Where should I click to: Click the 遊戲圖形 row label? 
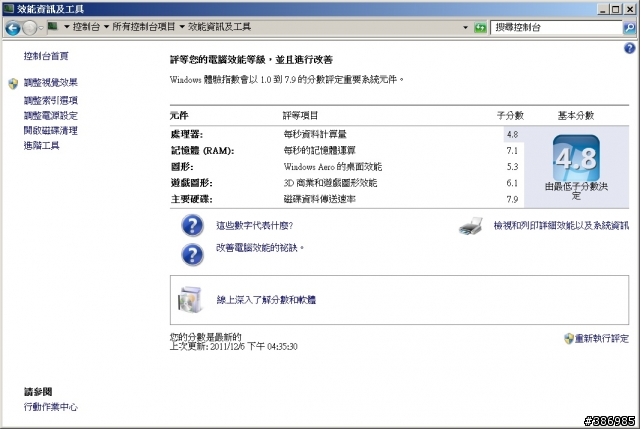pyautogui.click(x=191, y=183)
